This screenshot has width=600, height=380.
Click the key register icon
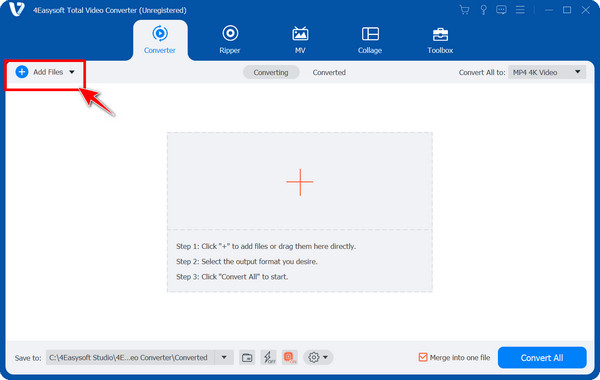[483, 10]
